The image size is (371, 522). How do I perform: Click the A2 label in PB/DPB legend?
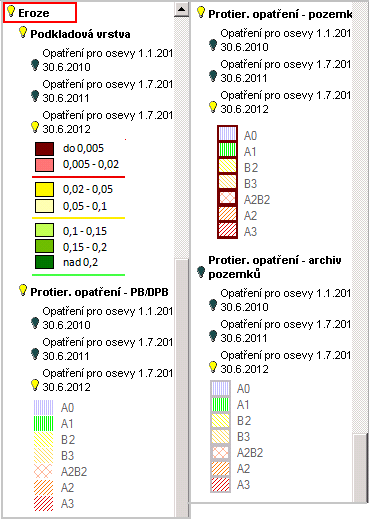coord(67,487)
